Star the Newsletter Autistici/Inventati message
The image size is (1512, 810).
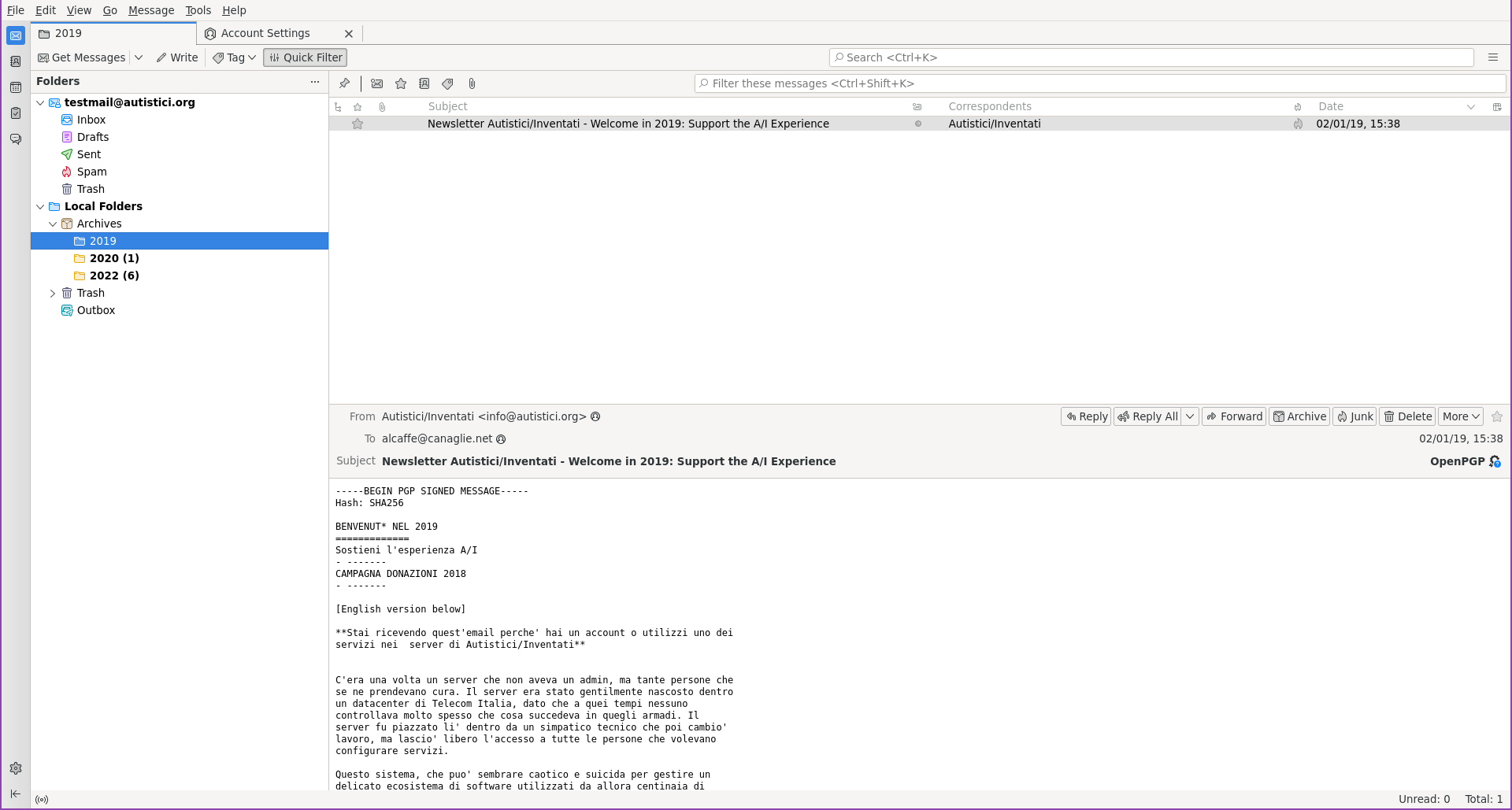pos(358,124)
